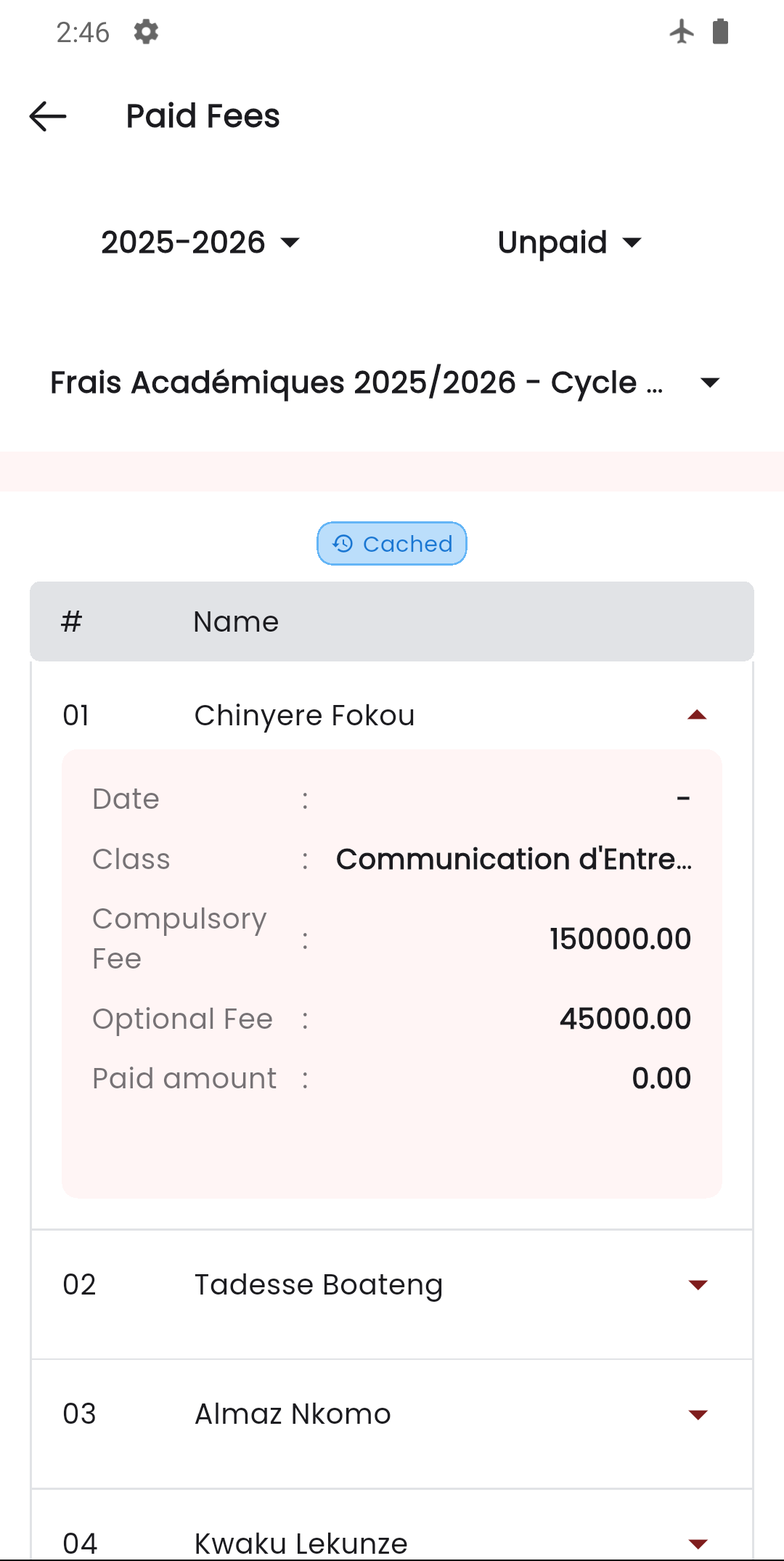The width and height of the screenshot is (784, 1561).
Task: Tap the Paid amount value 0.00
Action: click(x=661, y=1077)
